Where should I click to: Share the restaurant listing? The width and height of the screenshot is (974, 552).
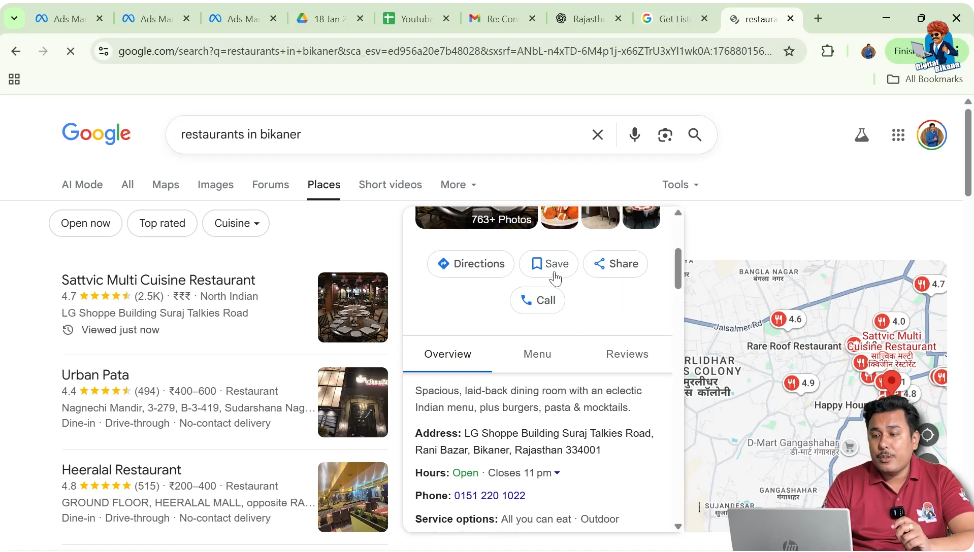616,264
